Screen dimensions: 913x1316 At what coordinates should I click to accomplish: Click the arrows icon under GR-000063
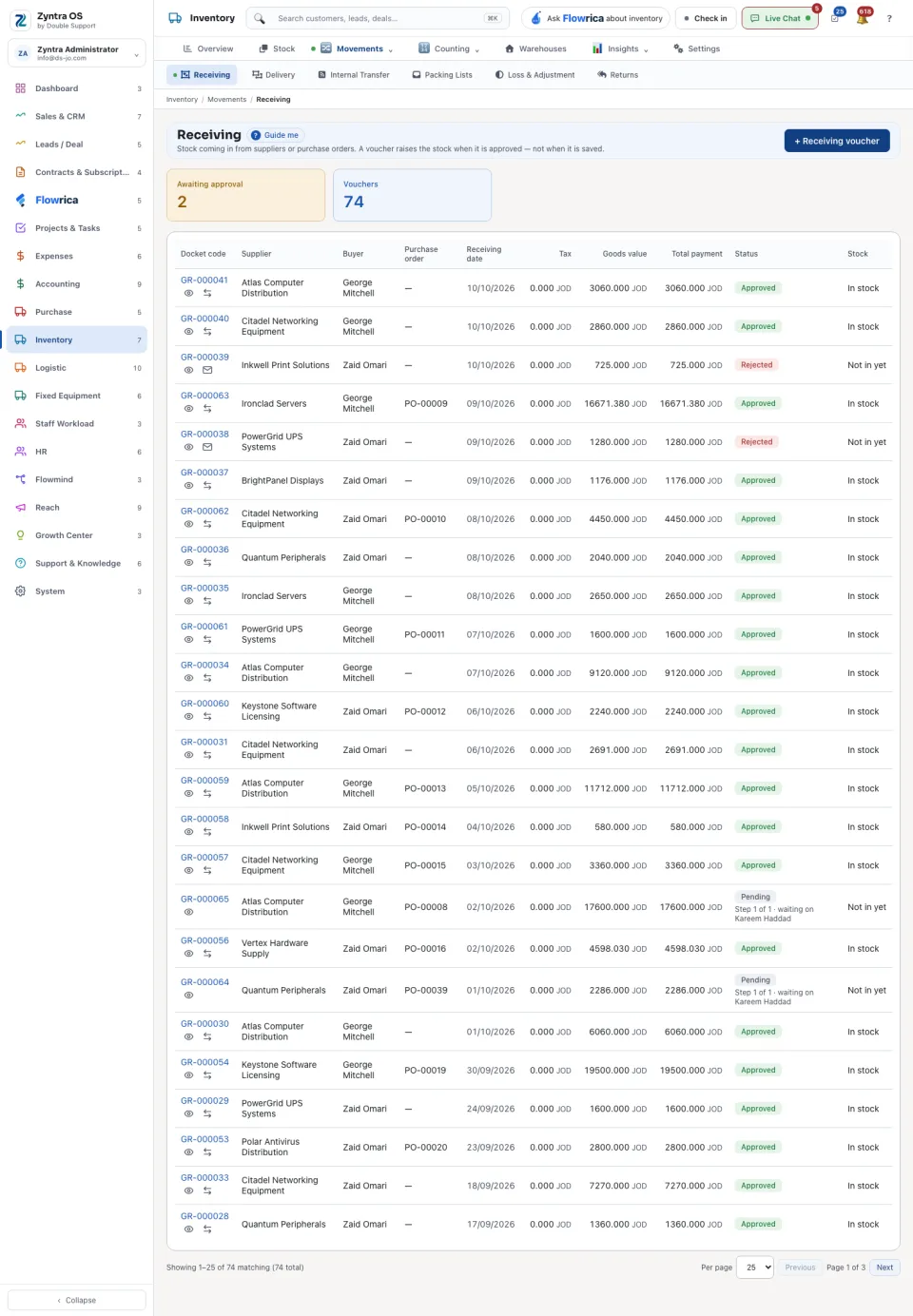[207, 409]
